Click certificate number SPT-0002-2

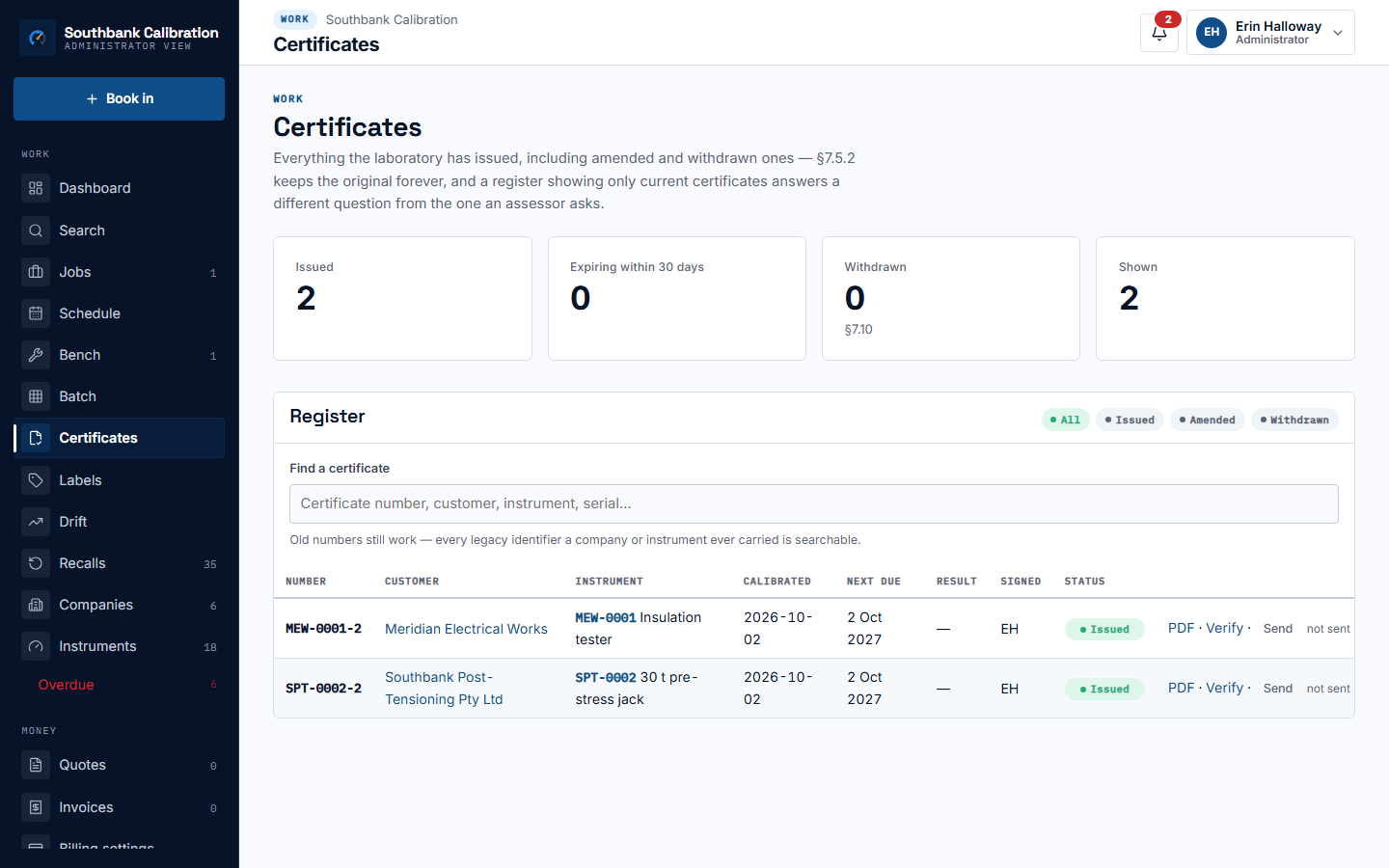[x=323, y=689]
